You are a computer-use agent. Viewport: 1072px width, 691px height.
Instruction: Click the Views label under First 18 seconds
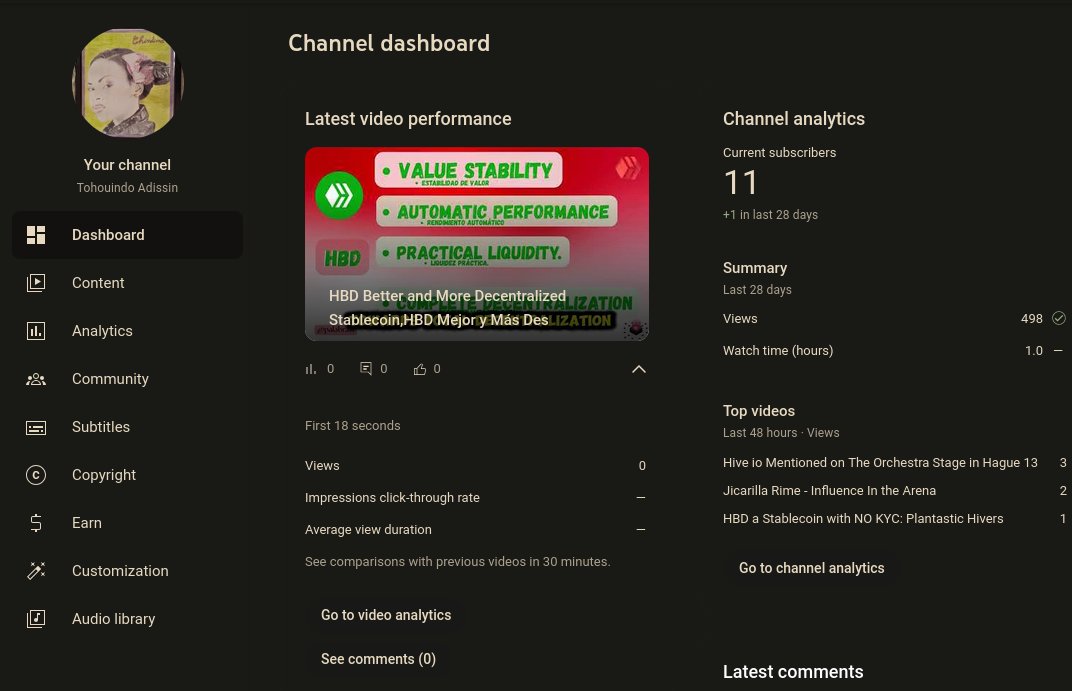pos(322,465)
